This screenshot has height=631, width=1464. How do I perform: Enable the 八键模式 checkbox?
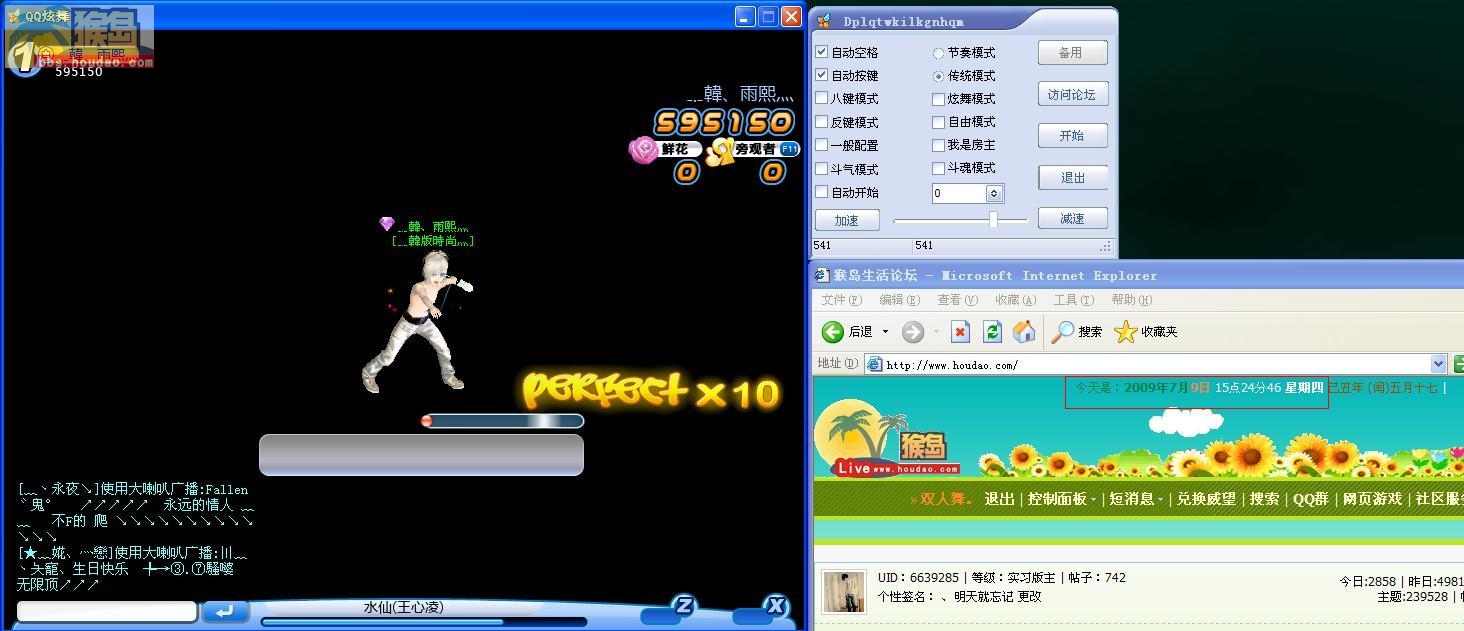tap(822, 98)
